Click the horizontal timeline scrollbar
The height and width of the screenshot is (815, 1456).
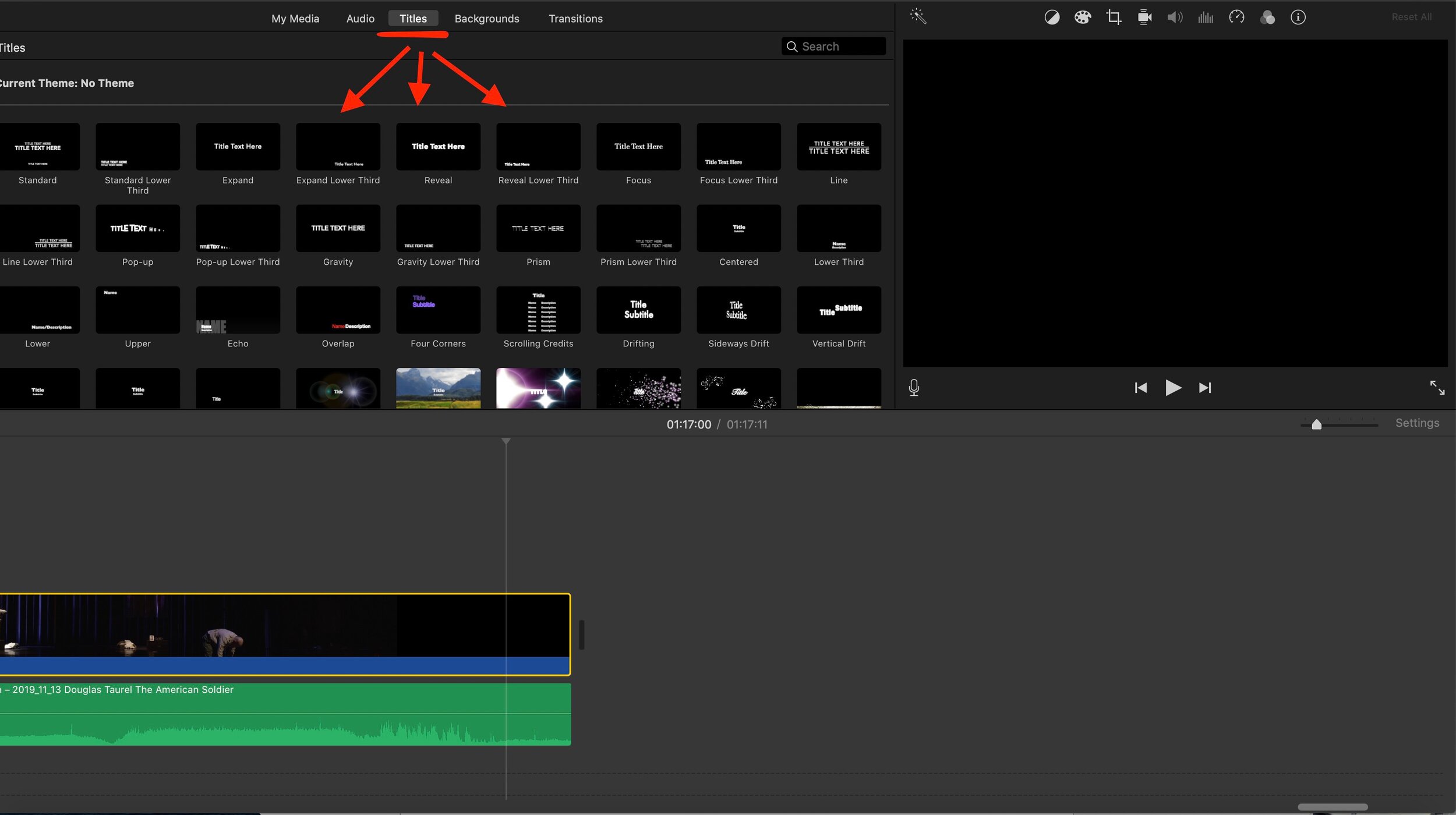click(x=1332, y=807)
